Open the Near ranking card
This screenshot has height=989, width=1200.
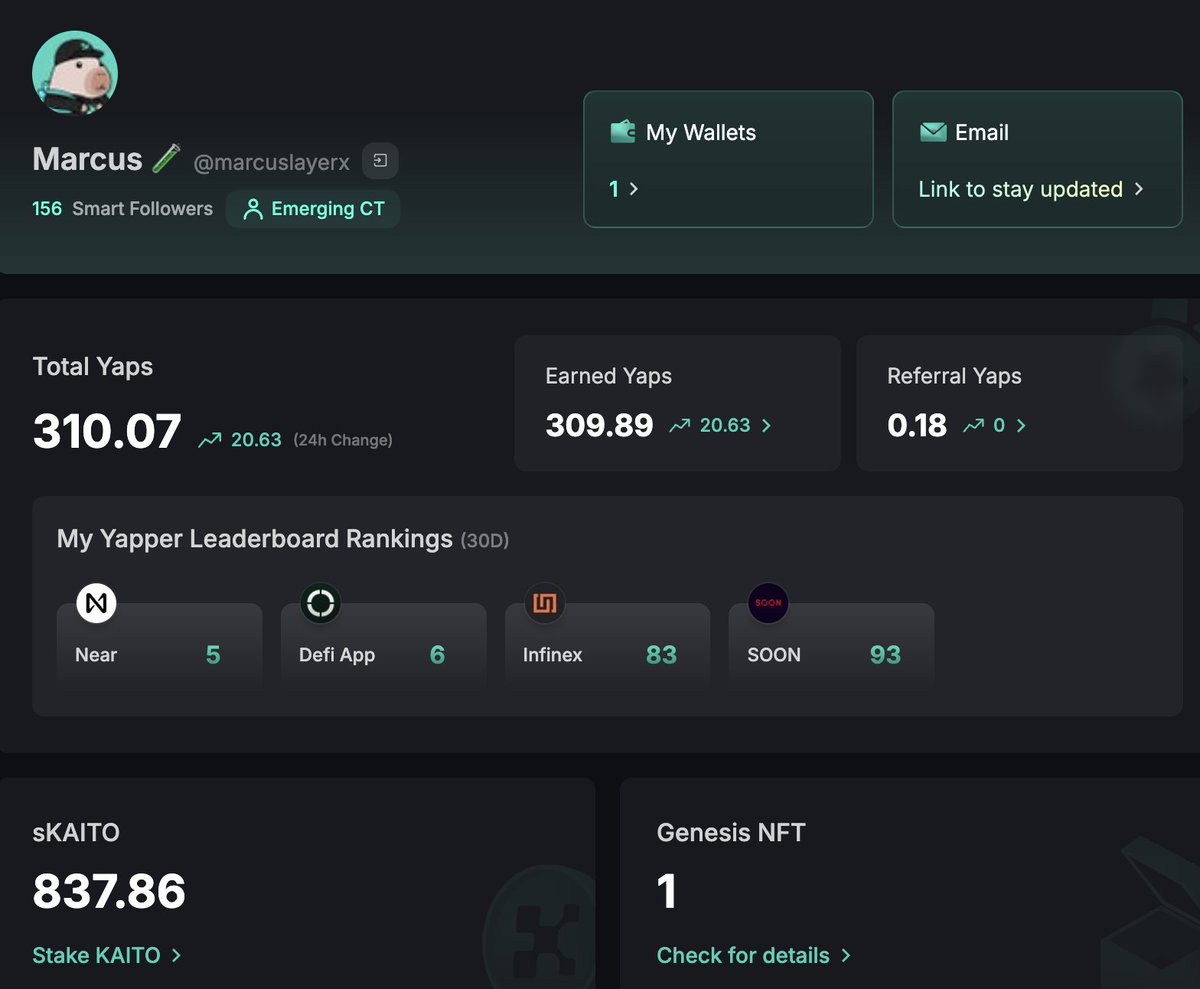point(160,645)
